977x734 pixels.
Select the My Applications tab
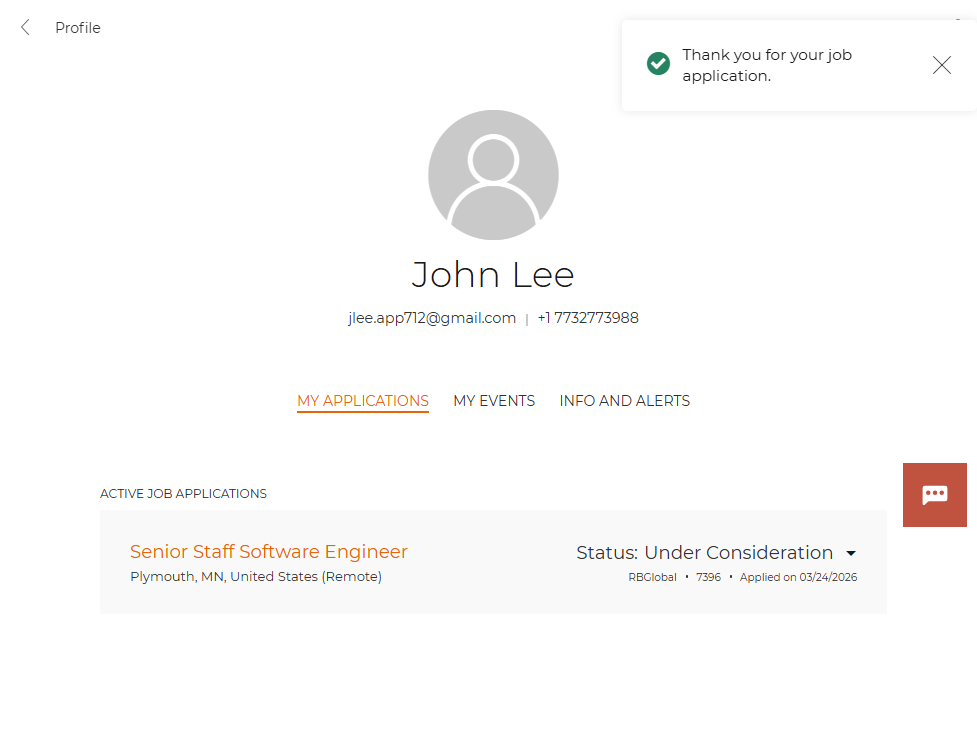[x=363, y=401]
